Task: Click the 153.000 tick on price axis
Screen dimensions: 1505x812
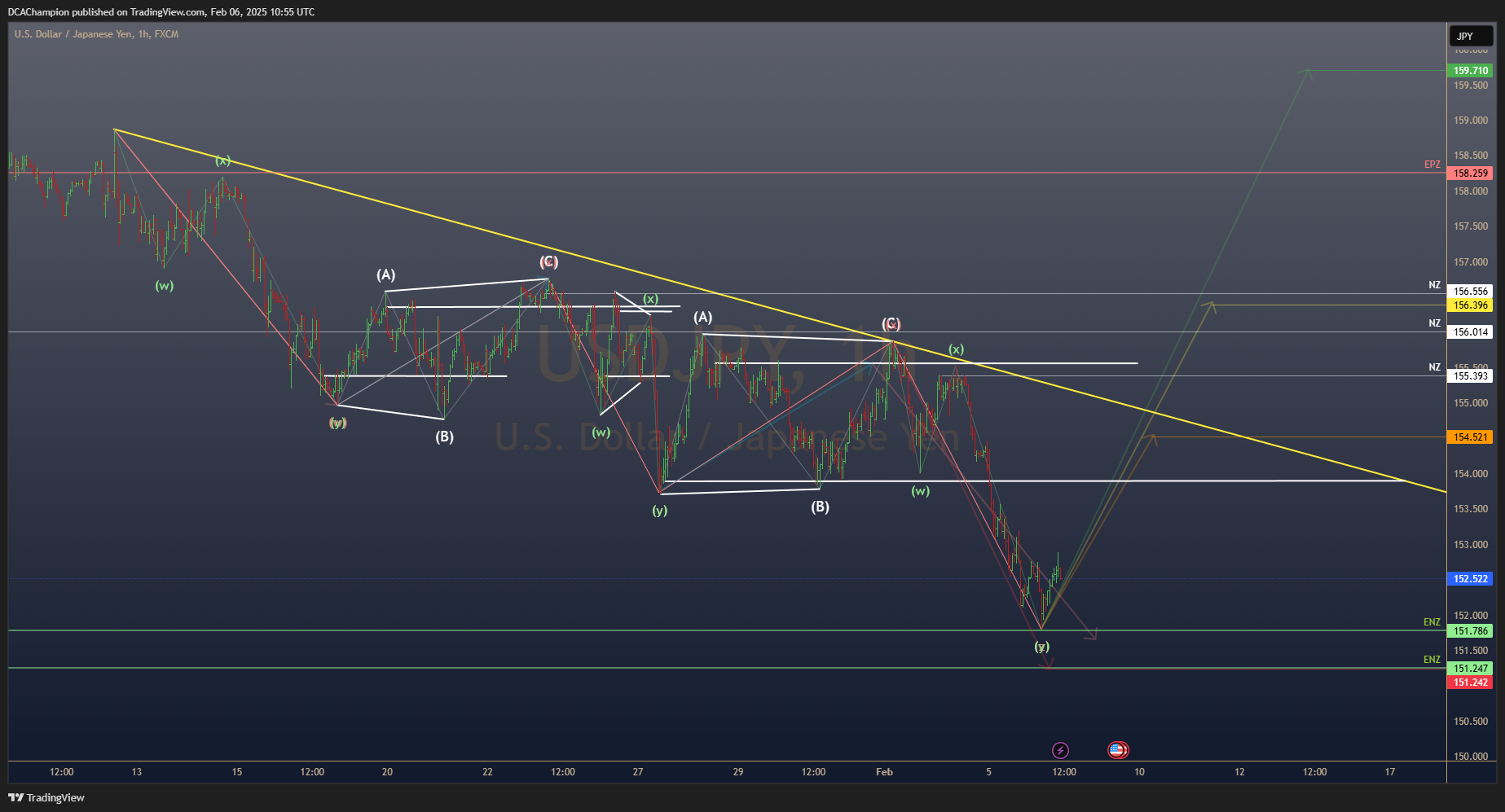Action: 1471,545
